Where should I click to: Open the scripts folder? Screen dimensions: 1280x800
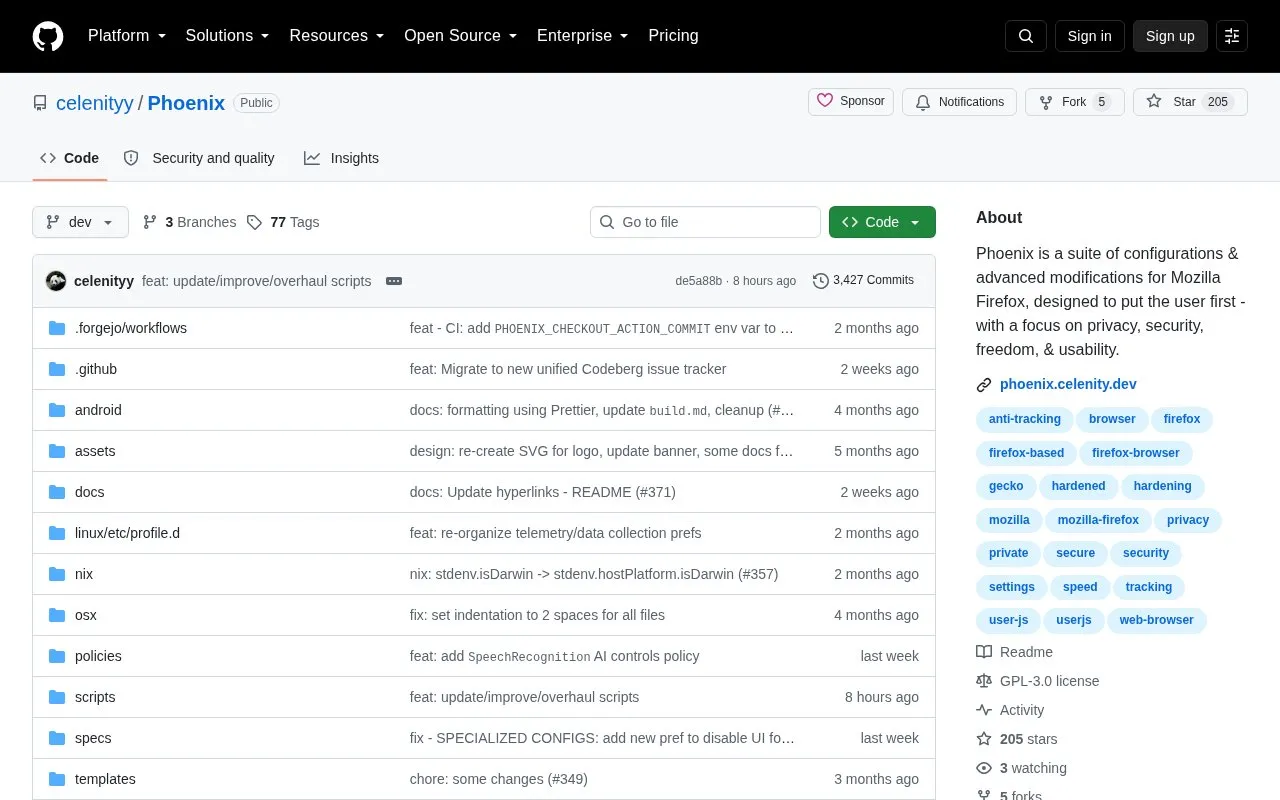pos(95,697)
